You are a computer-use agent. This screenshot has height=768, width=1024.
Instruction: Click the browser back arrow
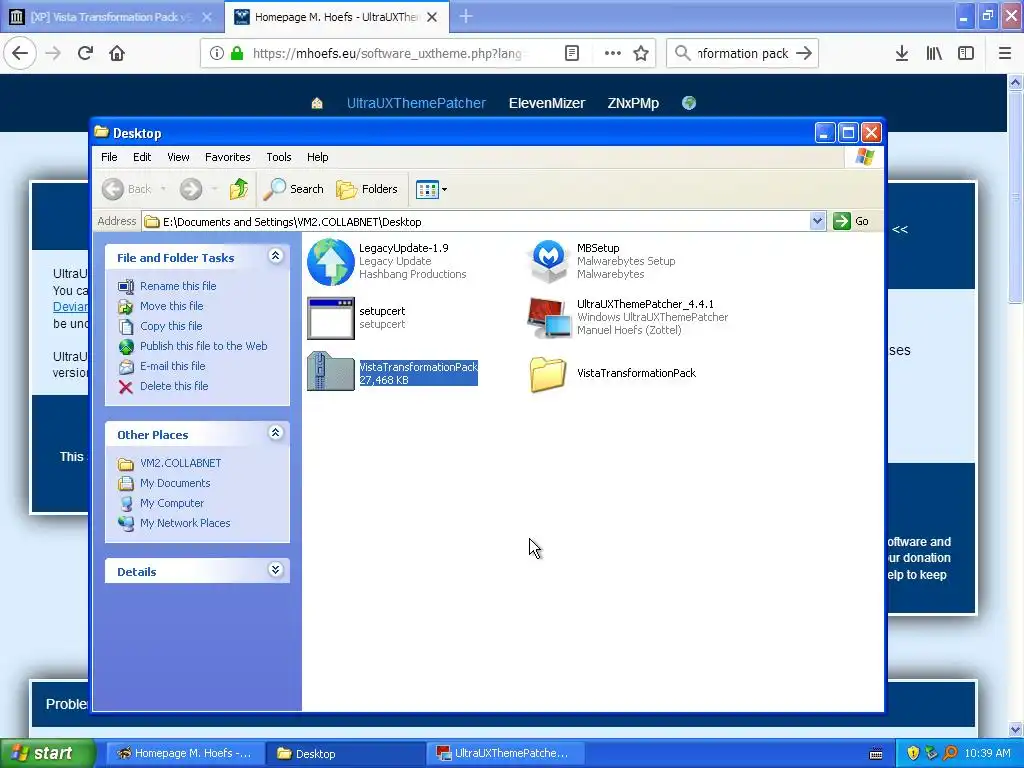pyautogui.click(x=20, y=53)
